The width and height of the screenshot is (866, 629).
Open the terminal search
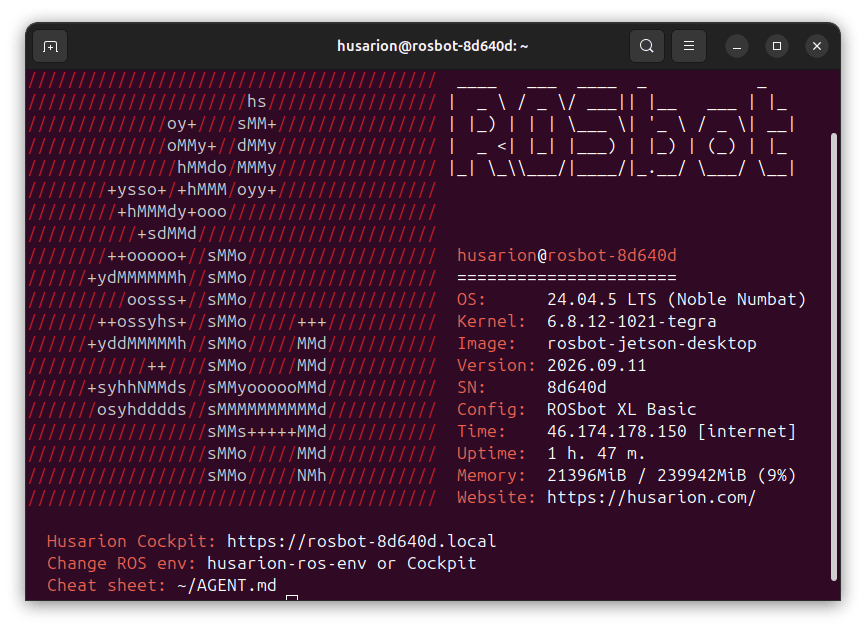pyautogui.click(x=647, y=46)
